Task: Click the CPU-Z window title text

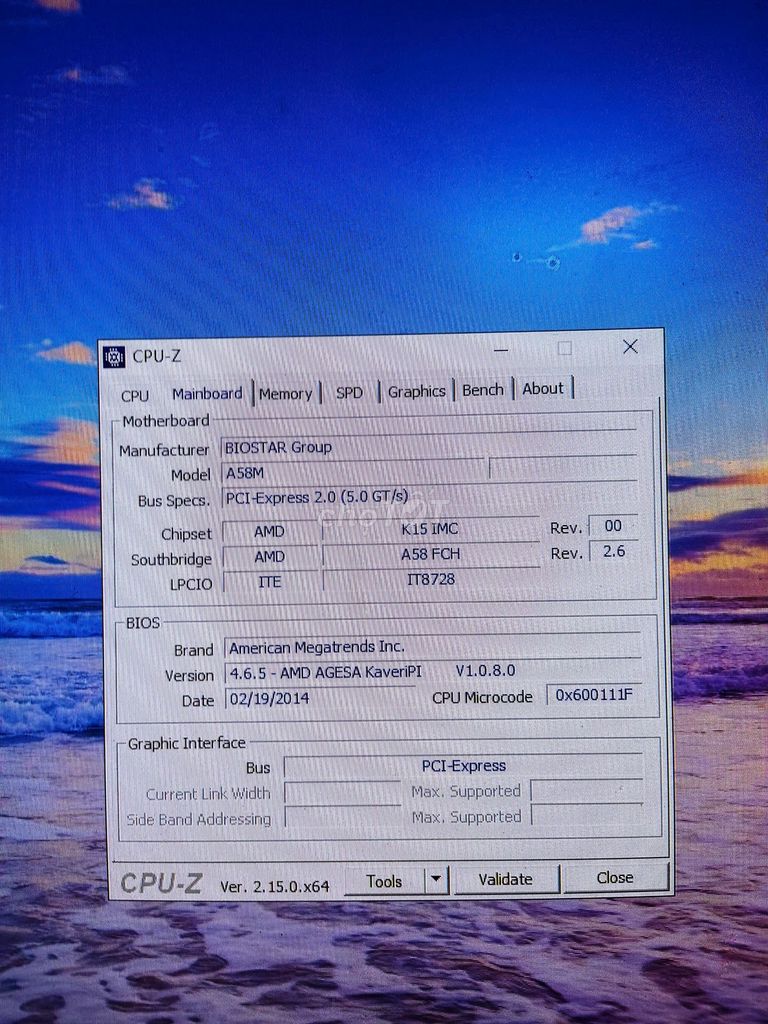Action: click(x=157, y=356)
